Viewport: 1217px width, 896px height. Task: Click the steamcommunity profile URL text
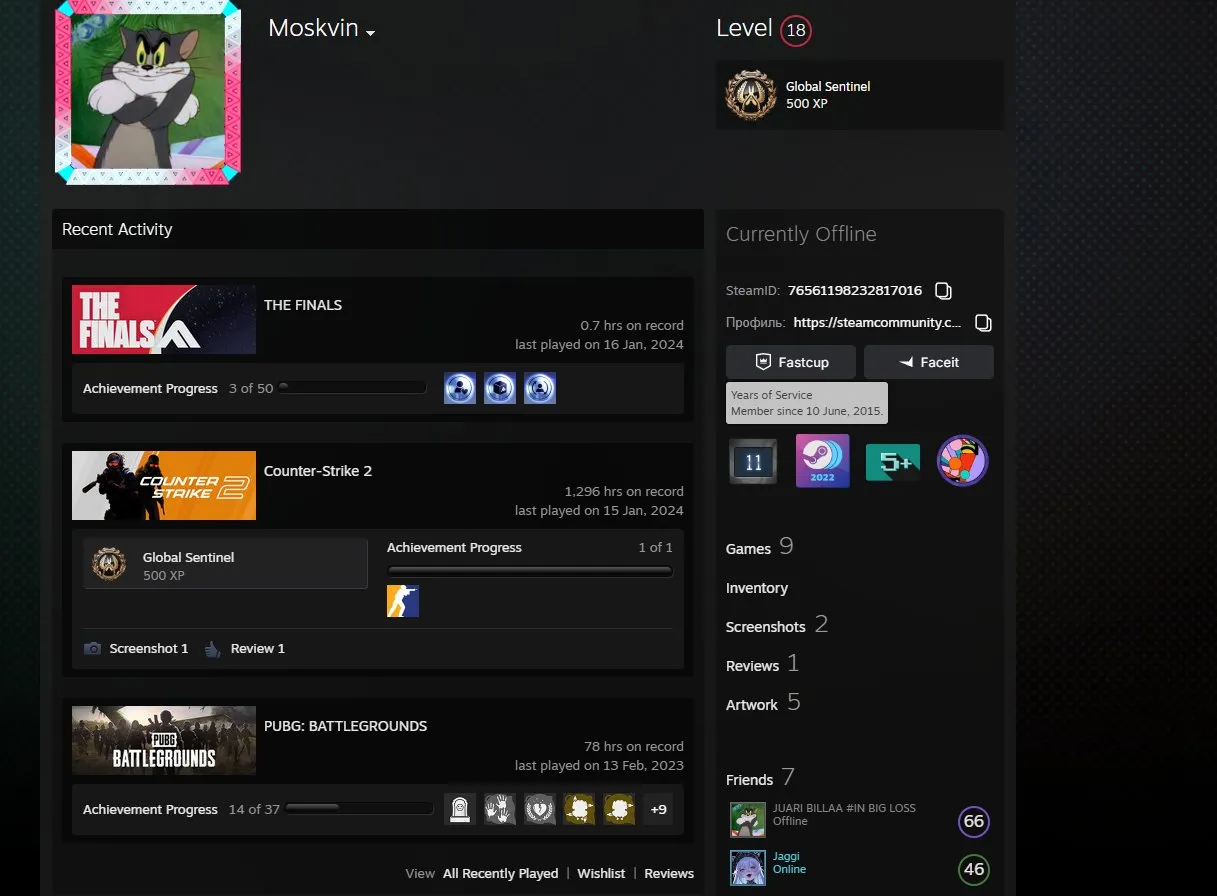(877, 322)
